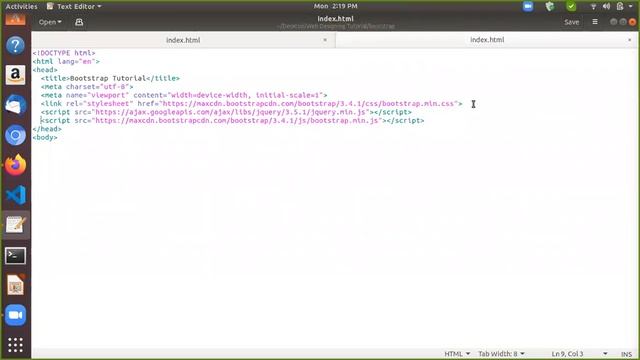The height and width of the screenshot is (360, 640).
Task: Click the jquery.min.js script line
Action: [x=226, y=112]
